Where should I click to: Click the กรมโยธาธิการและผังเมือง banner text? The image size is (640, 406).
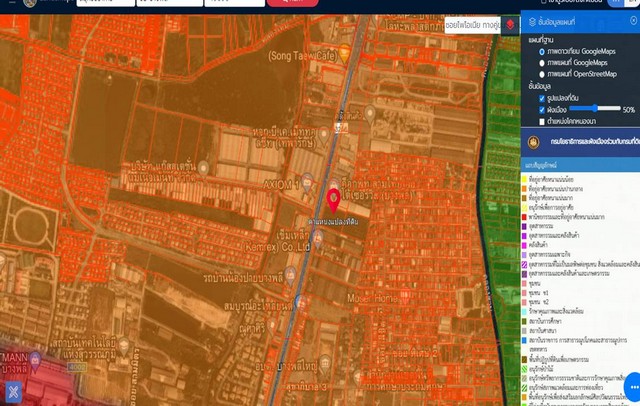tap(595, 142)
